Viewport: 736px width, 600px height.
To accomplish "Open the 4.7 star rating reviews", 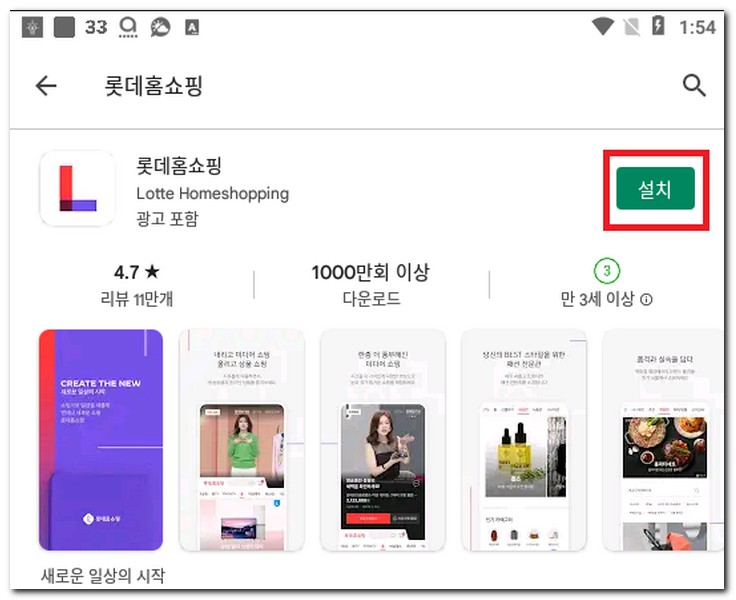I will pos(137,284).
